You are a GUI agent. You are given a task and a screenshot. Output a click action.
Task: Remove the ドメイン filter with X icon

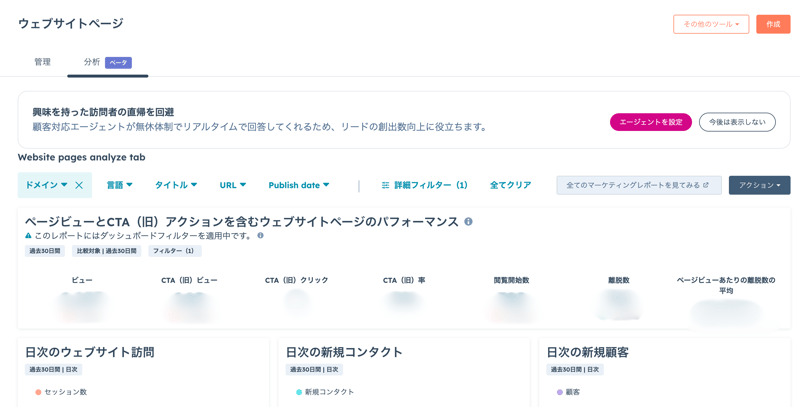coord(79,185)
